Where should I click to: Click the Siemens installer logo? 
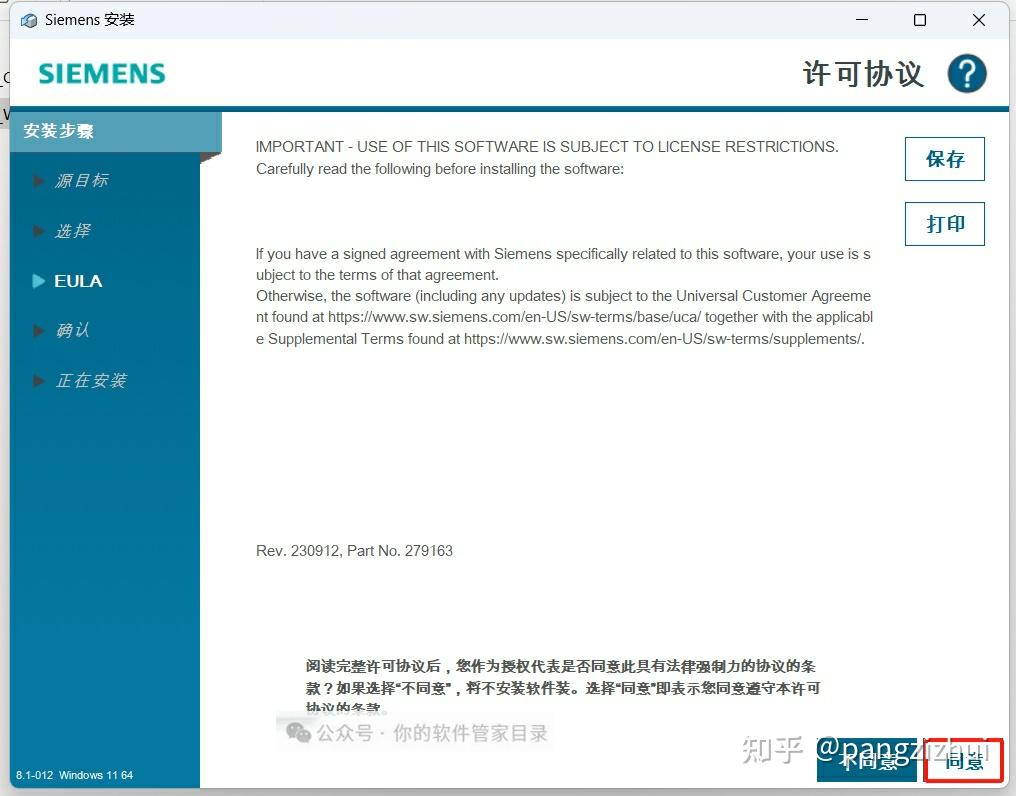pos(100,73)
